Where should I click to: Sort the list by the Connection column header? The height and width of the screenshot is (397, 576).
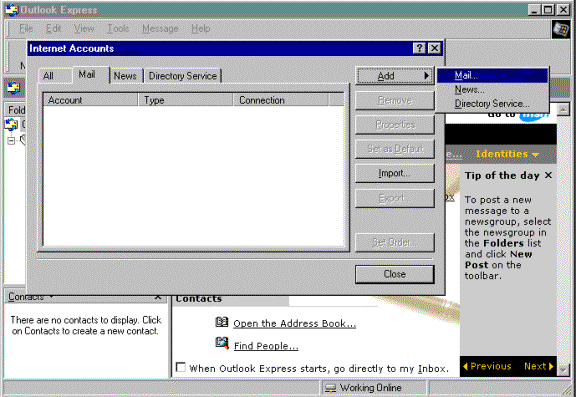[281, 100]
